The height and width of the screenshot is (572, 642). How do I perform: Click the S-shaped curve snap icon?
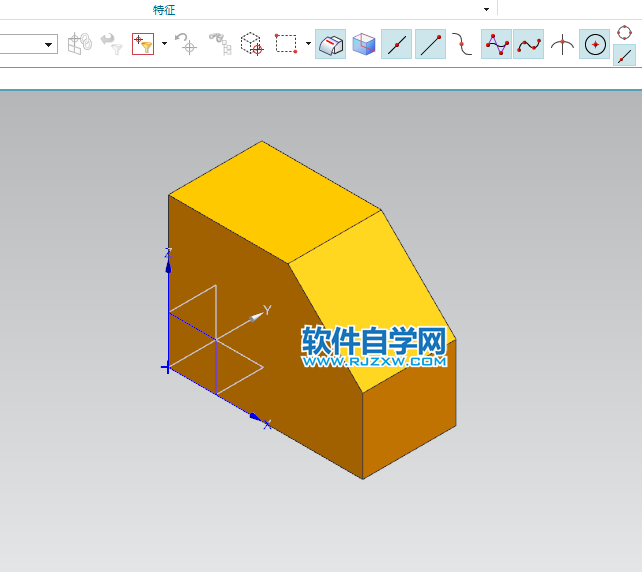tap(461, 45)
